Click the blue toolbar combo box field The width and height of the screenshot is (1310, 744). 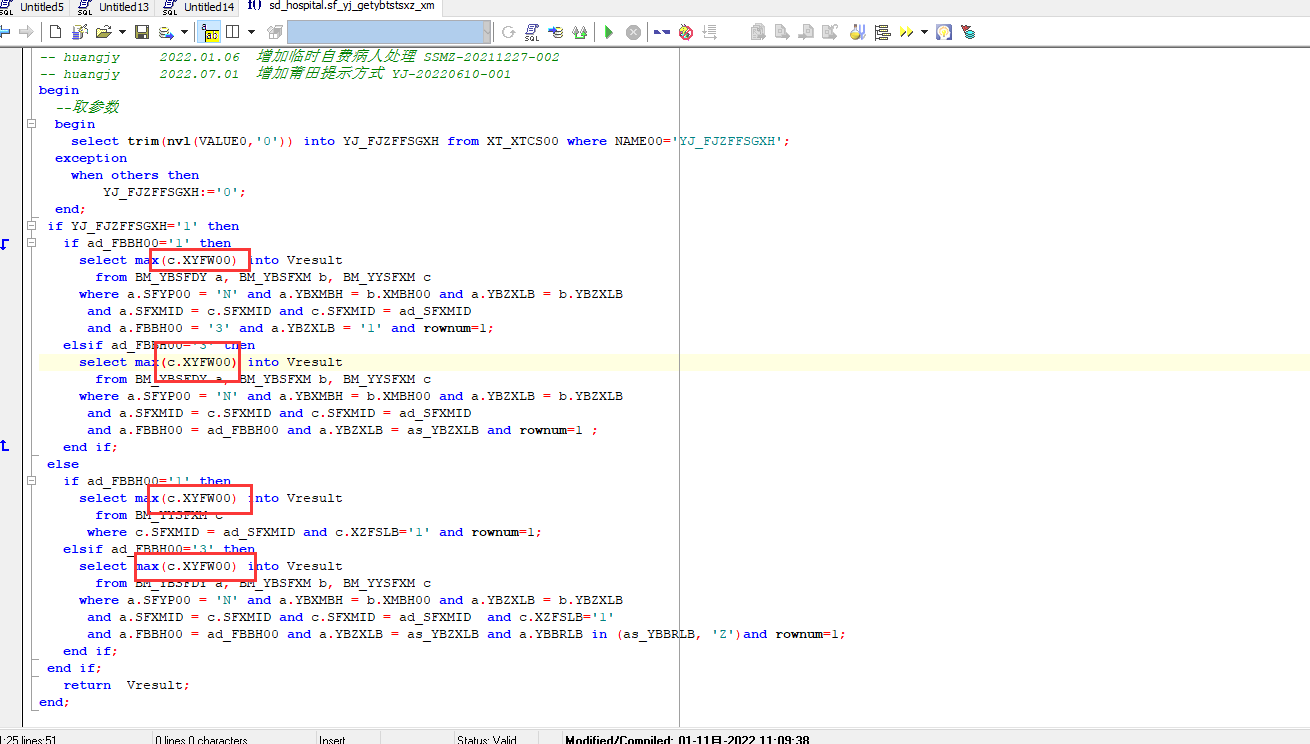[386, 32]
